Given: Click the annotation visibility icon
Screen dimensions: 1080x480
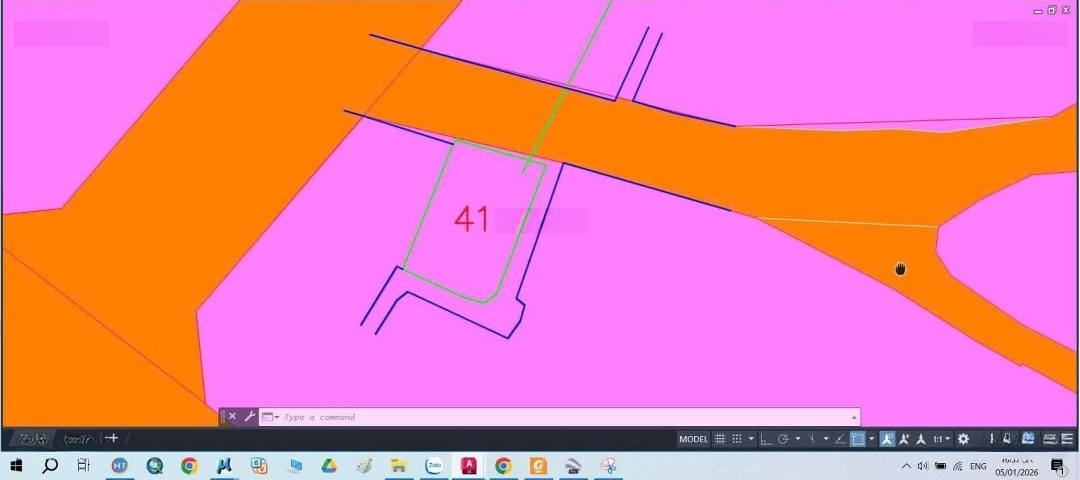Looking at the screenshot, I should click(x=887, y=439).
